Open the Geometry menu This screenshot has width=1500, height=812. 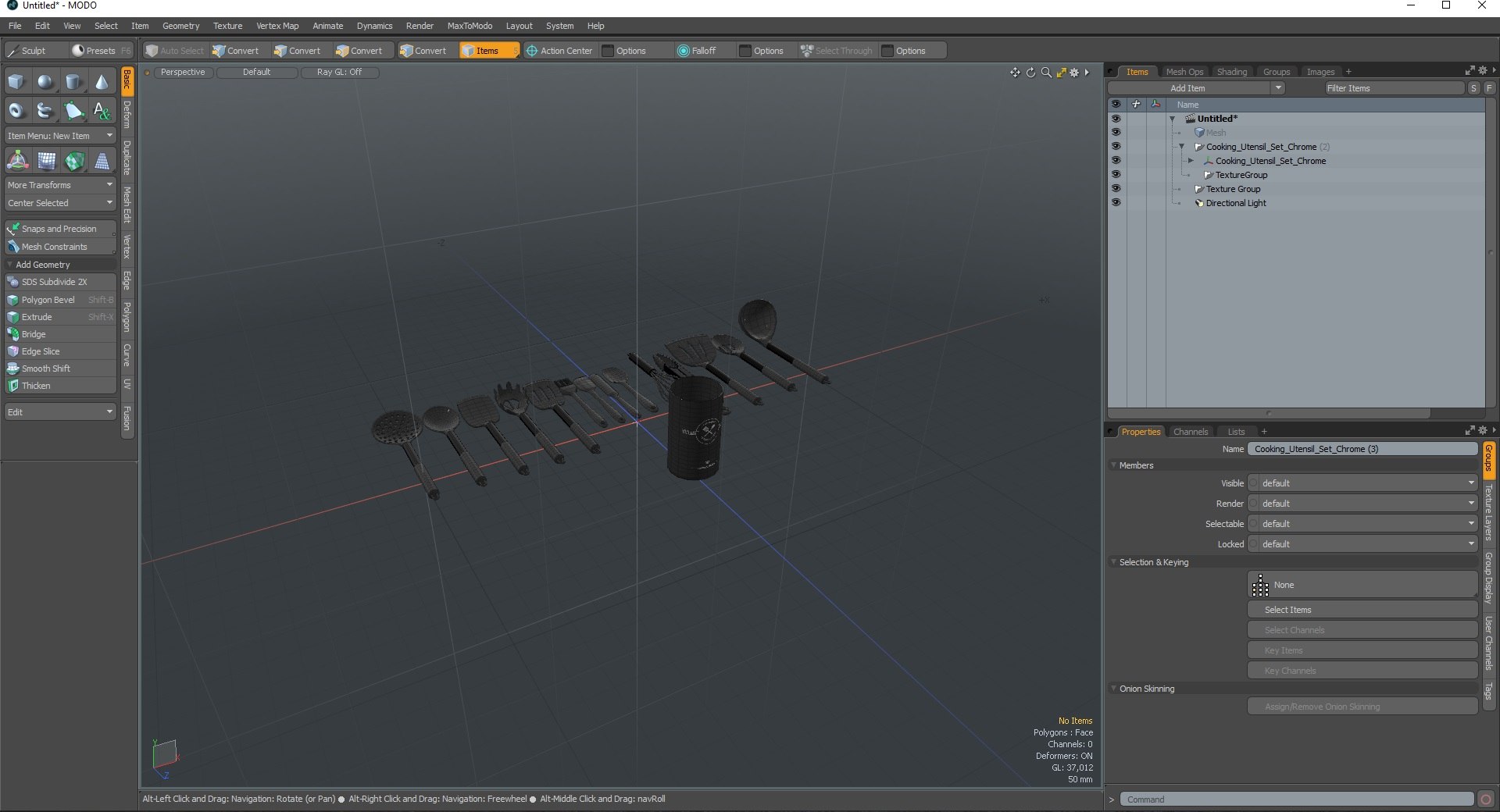180,26
